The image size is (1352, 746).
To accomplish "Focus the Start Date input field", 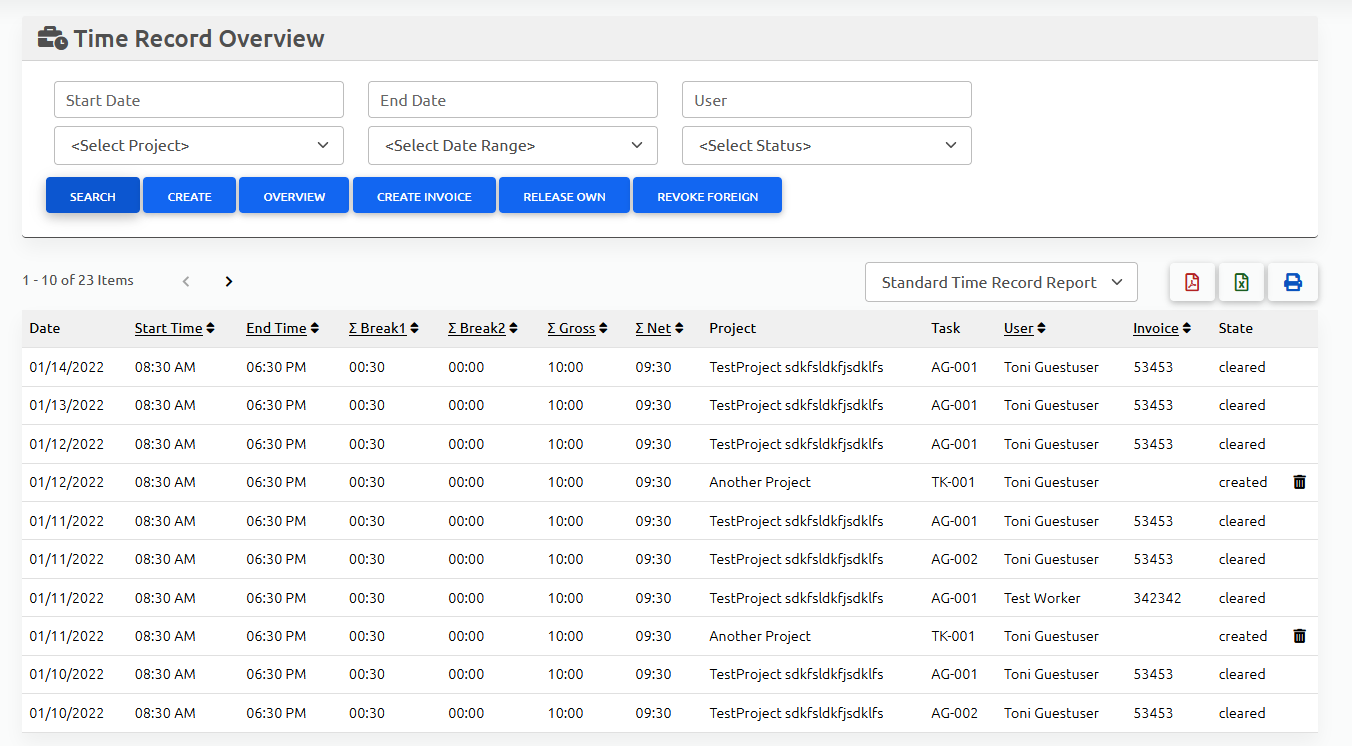I will click(199, 100).
